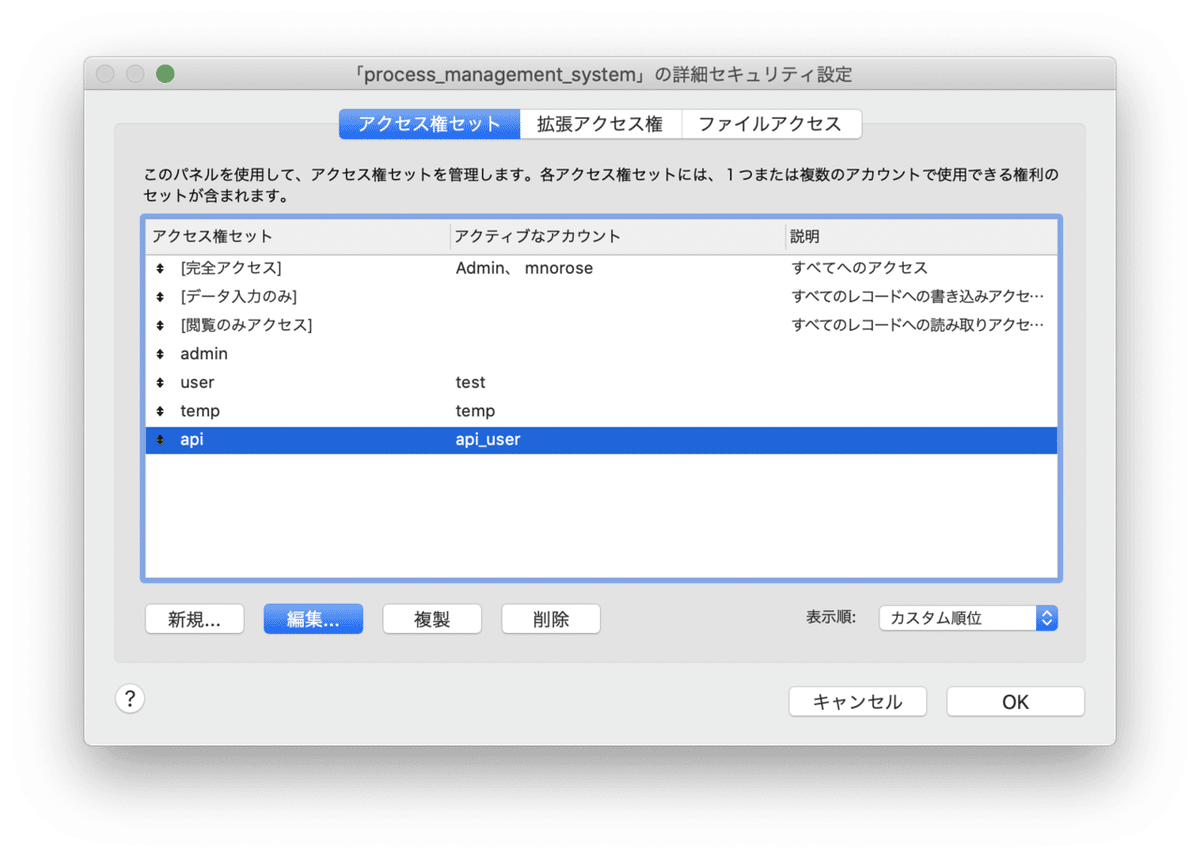Click the reorder arrows on the selected api row
1200x857 pixels.
159,439
